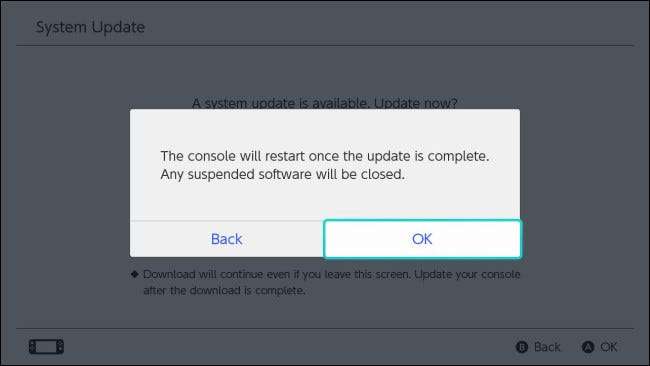Tap the circled A button icon
The image size is (650, 366).
588,347
